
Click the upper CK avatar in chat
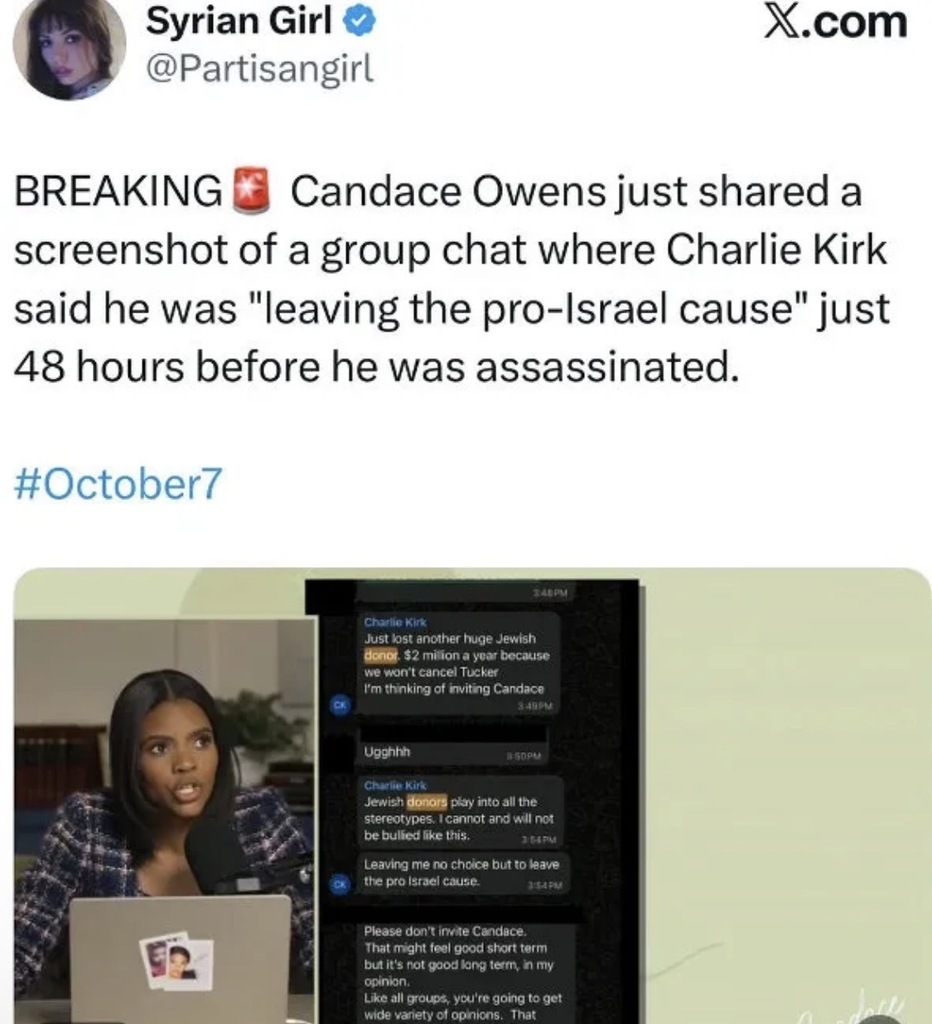tap(340, 705)
